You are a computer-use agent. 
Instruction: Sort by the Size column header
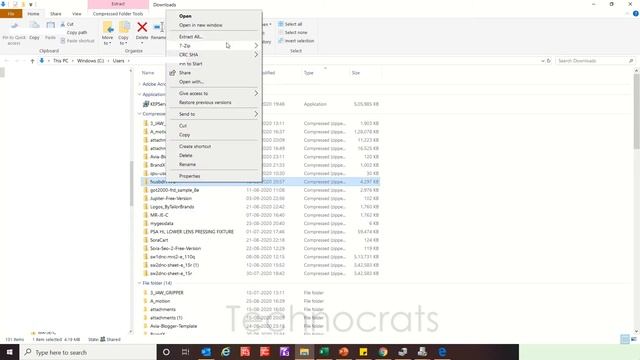356,73
